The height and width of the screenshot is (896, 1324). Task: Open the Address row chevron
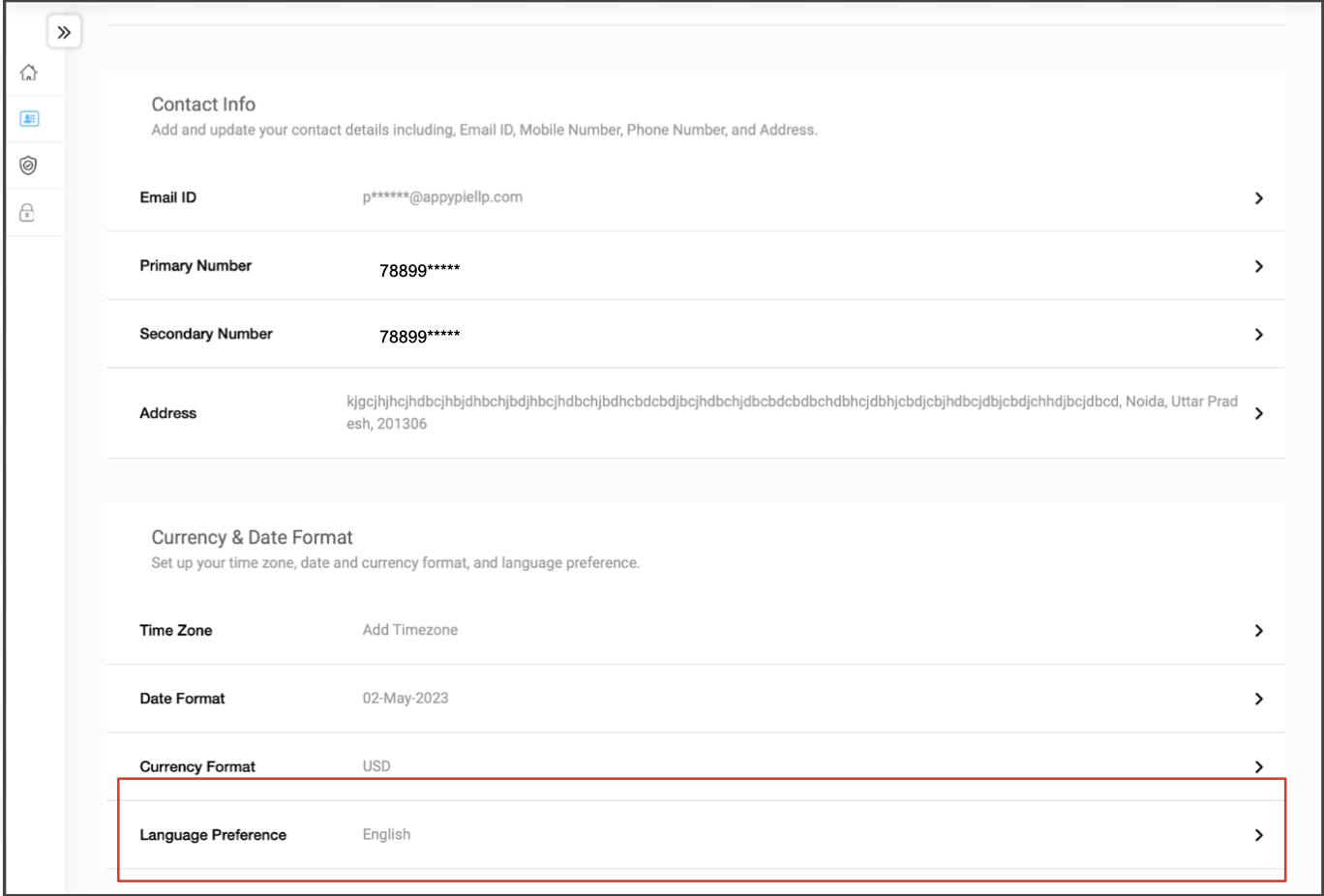coord(1258,413)
